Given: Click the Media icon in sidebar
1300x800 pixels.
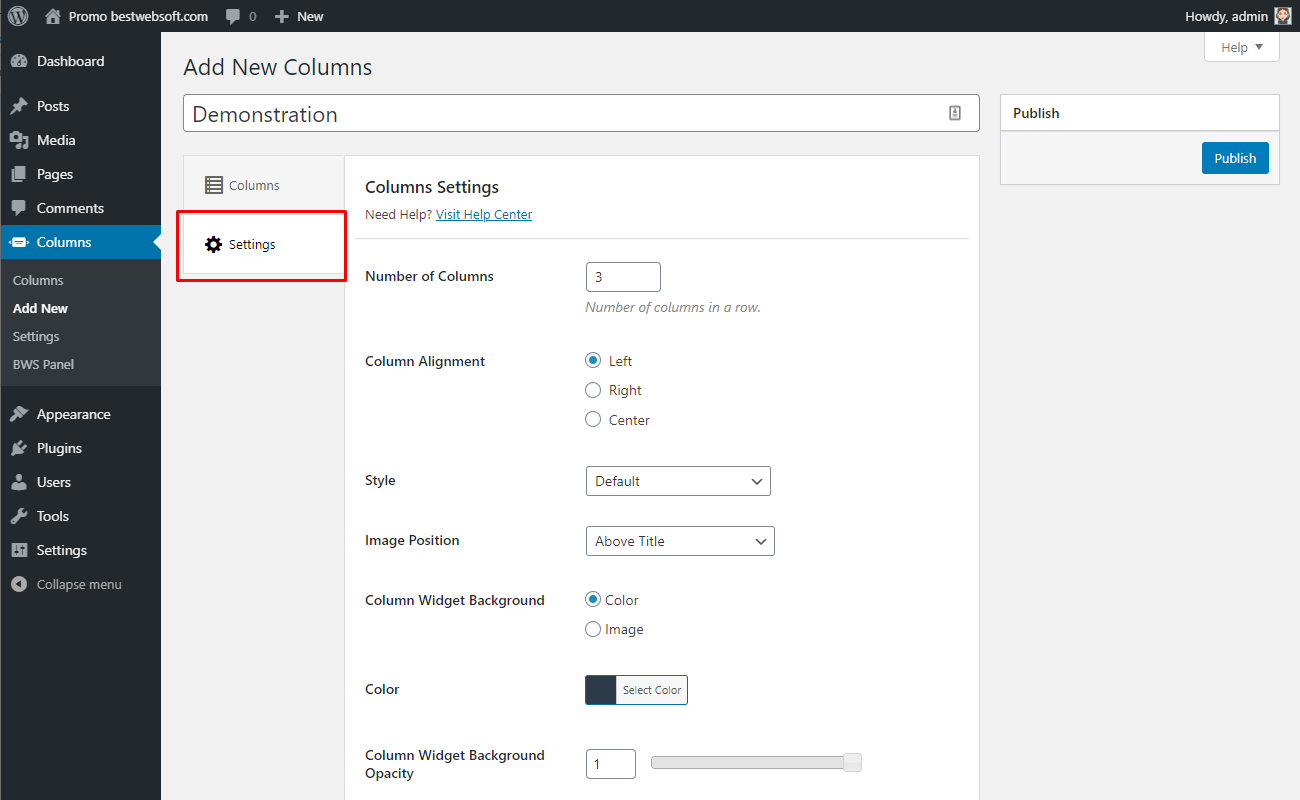Looking at the screenshot, I should click(x=19, y=140).
